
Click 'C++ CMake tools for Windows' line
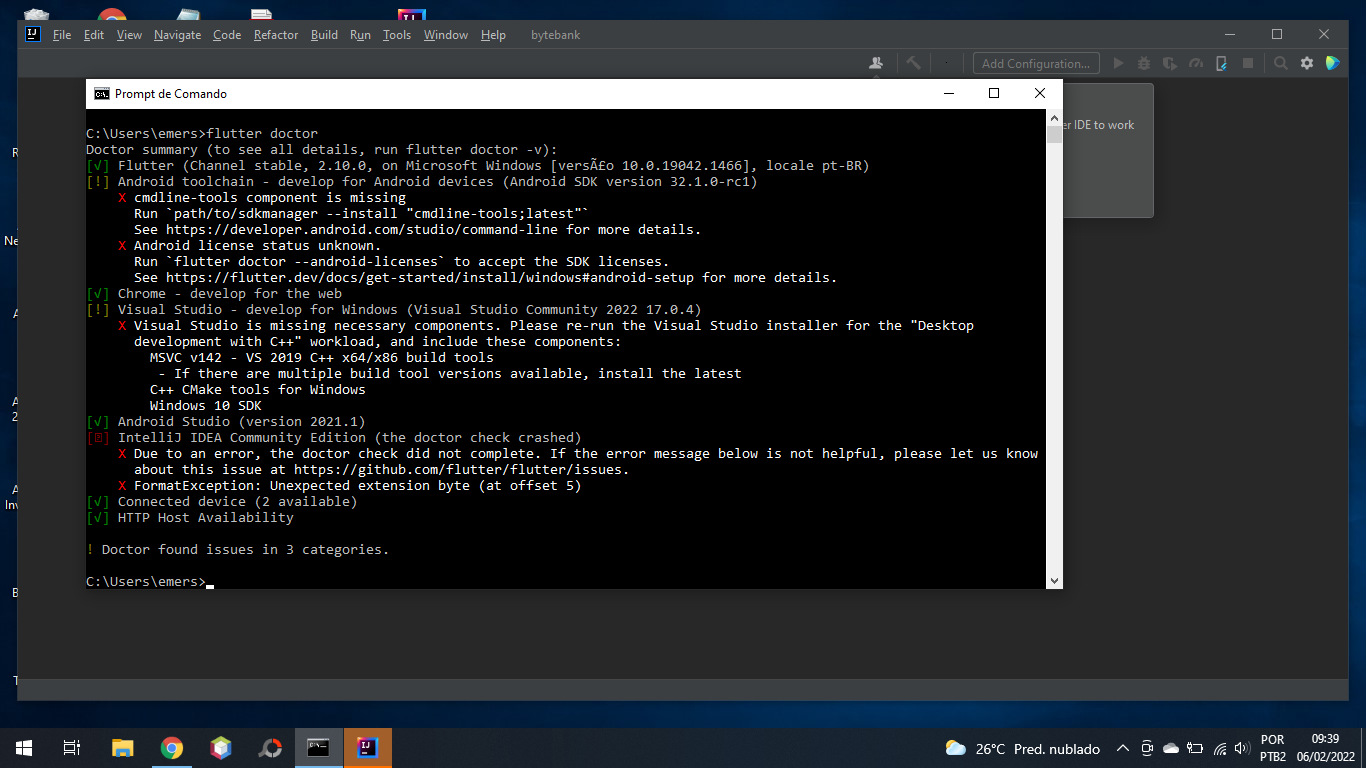click(x=258, y=389)
